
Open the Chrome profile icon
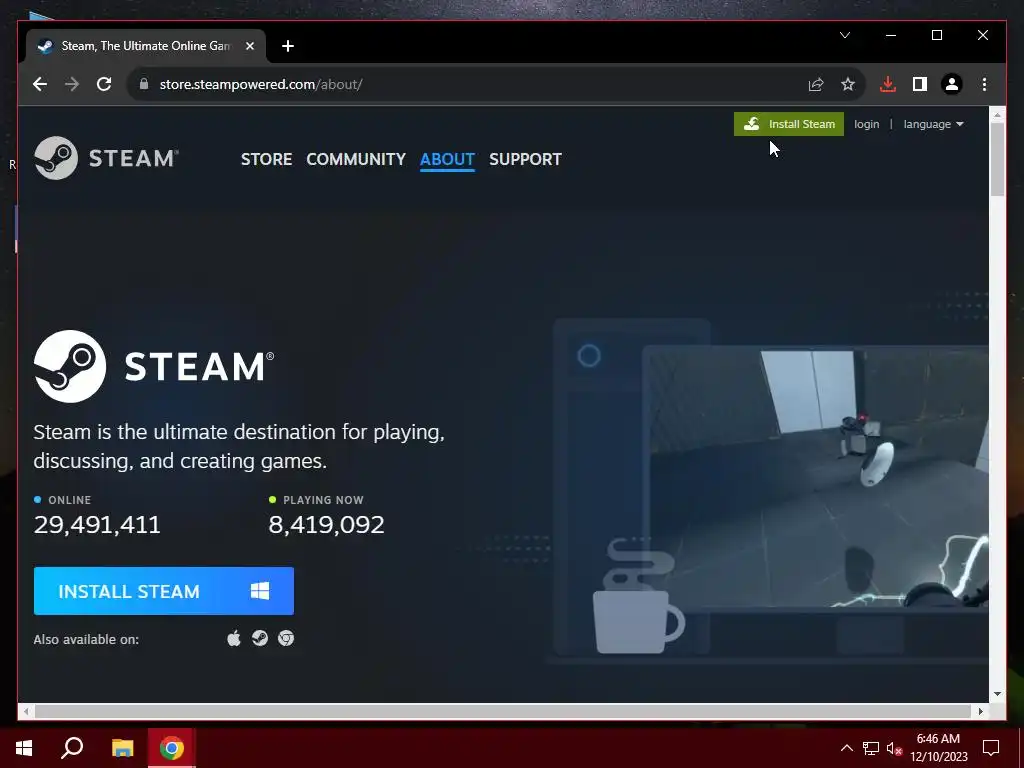(x=952, y=84)
